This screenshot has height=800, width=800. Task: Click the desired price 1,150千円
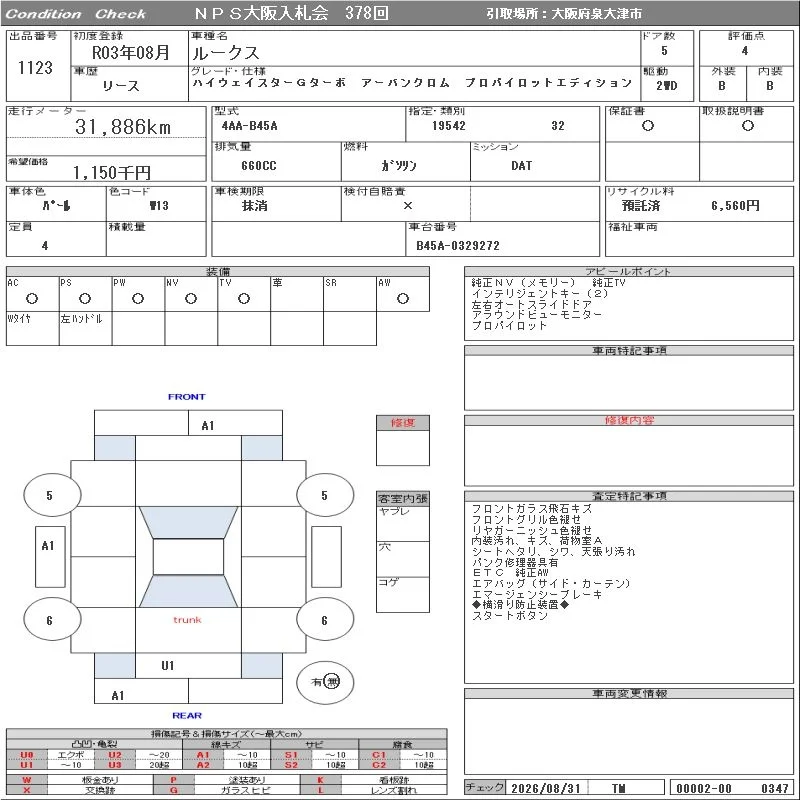(112, 172)
